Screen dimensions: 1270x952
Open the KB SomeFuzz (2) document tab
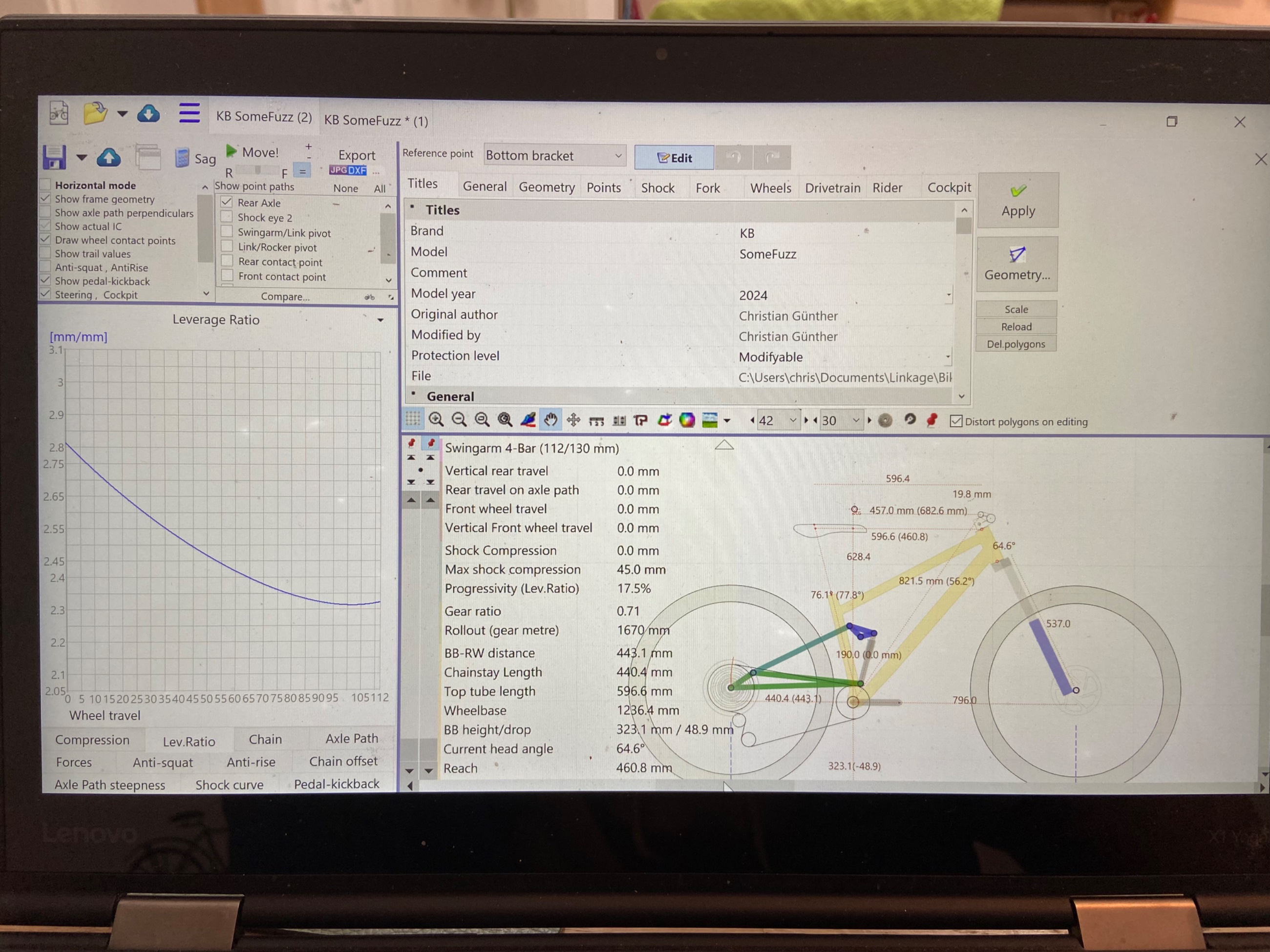tap(264, 117)
